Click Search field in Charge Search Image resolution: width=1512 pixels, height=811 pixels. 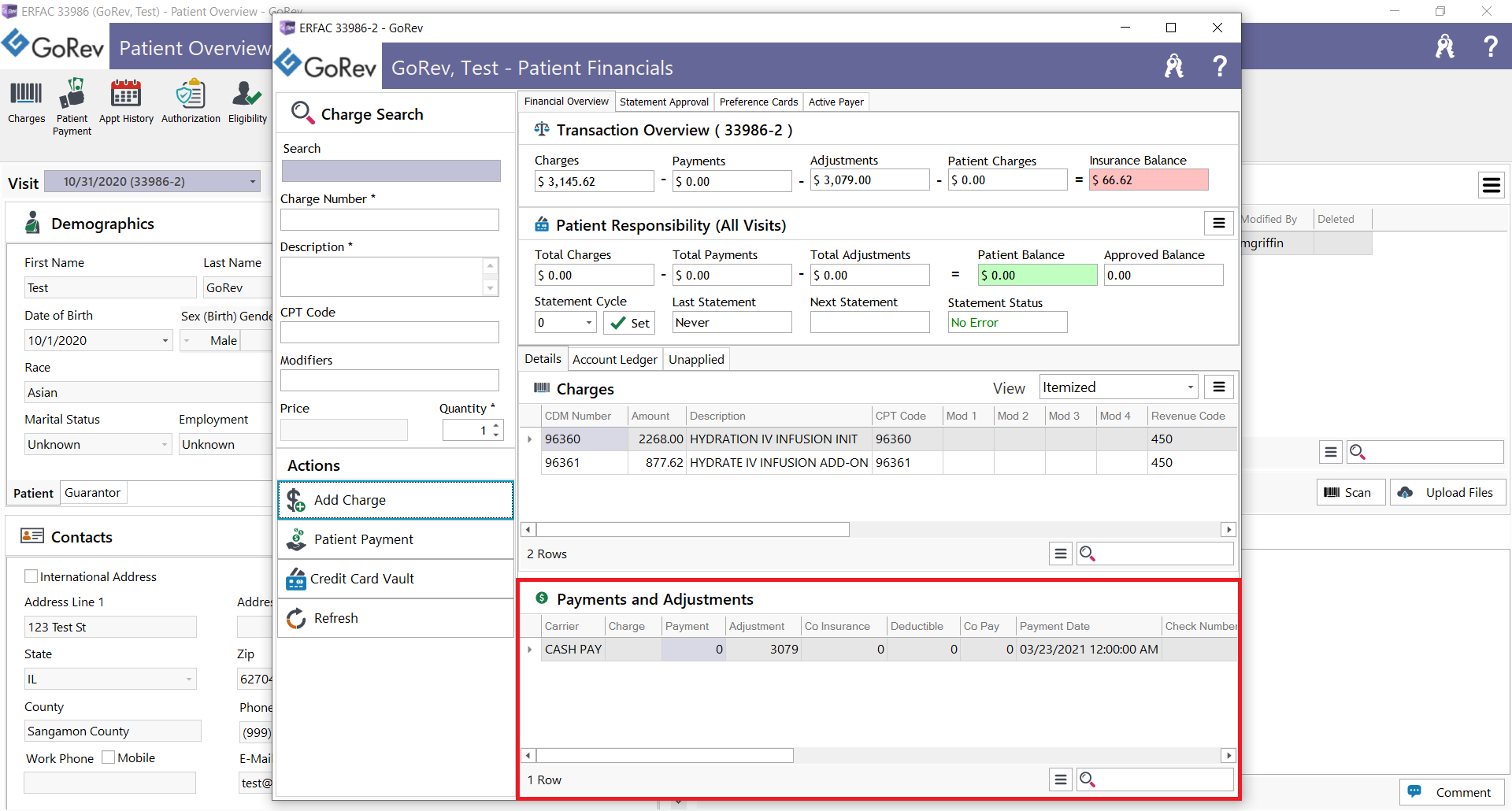point(391,171)
